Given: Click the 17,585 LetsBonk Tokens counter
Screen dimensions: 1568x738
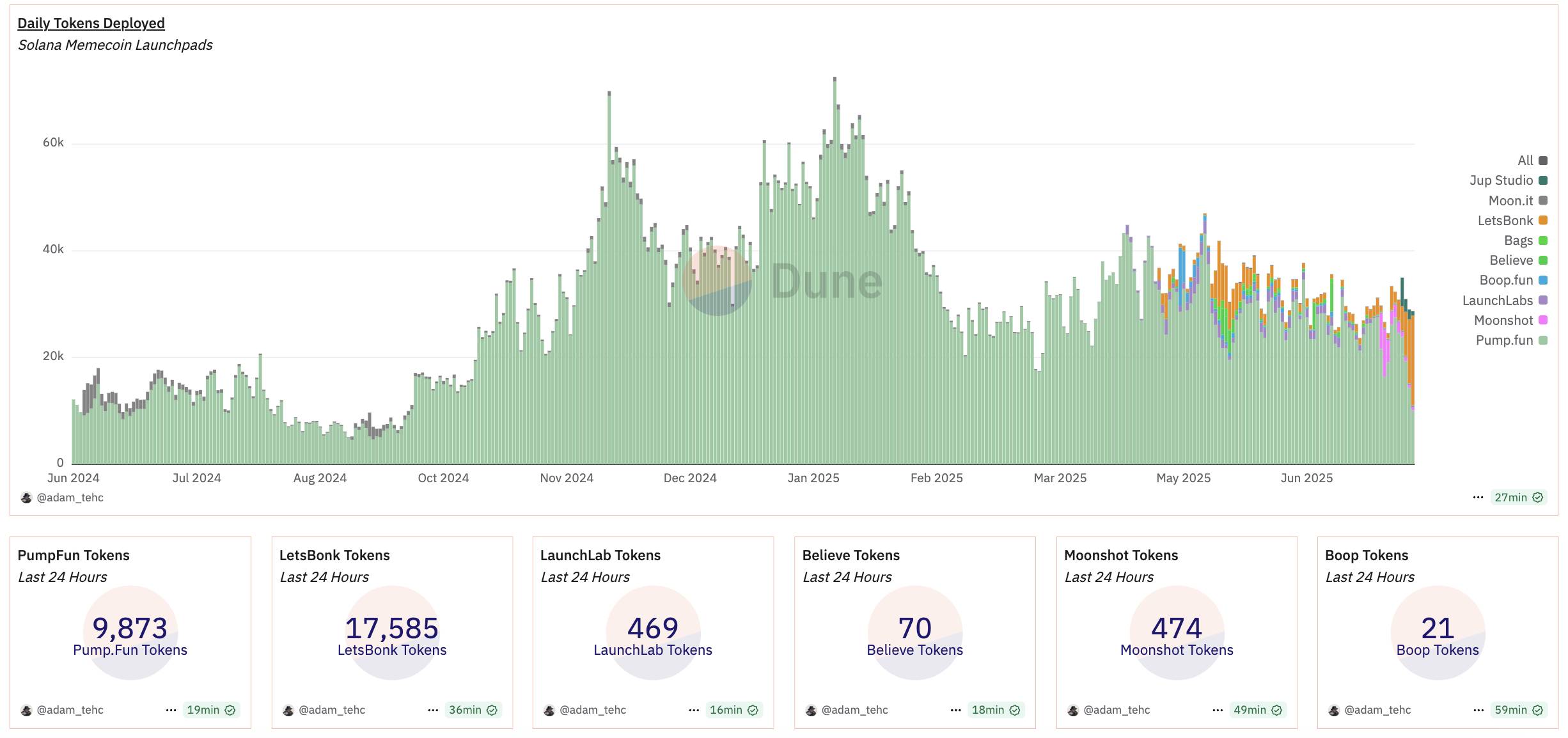Looking at the screenshot, I should click(x=392, y=636).
